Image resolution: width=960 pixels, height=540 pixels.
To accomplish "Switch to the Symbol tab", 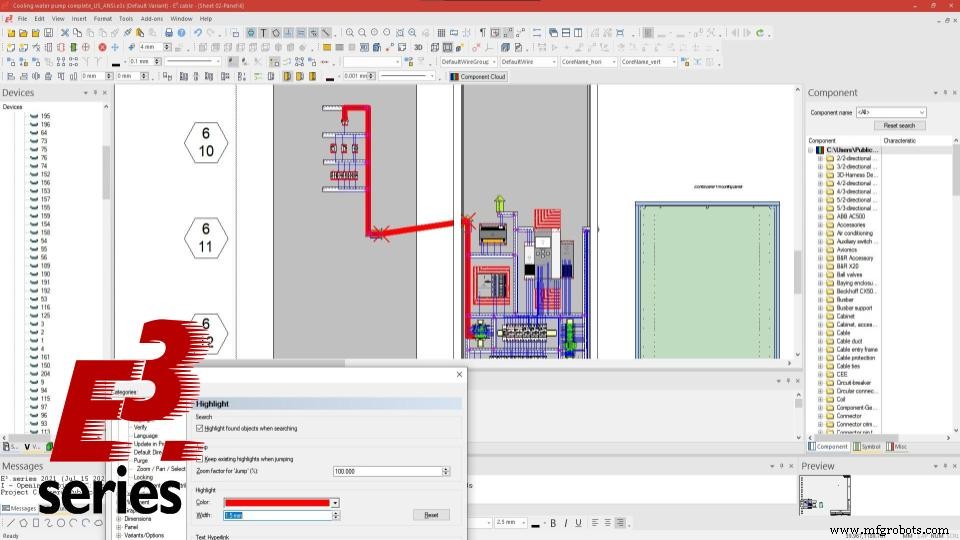I will pos(868,447).
